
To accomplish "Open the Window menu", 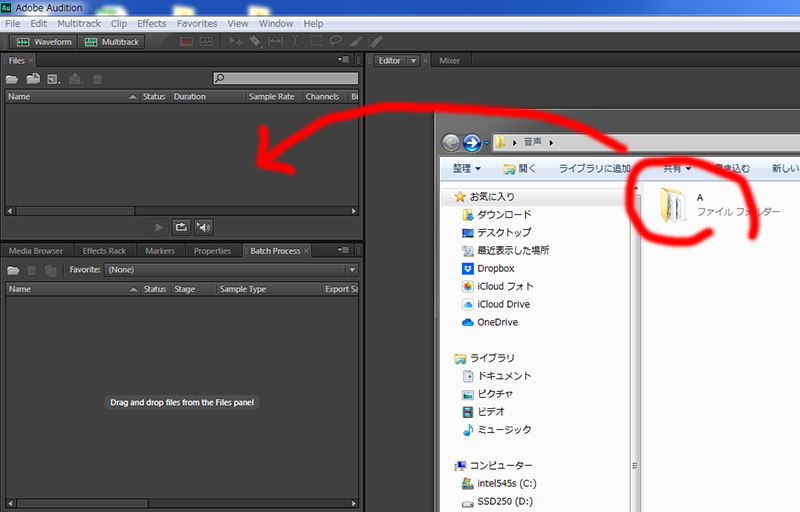I will 276,23.
